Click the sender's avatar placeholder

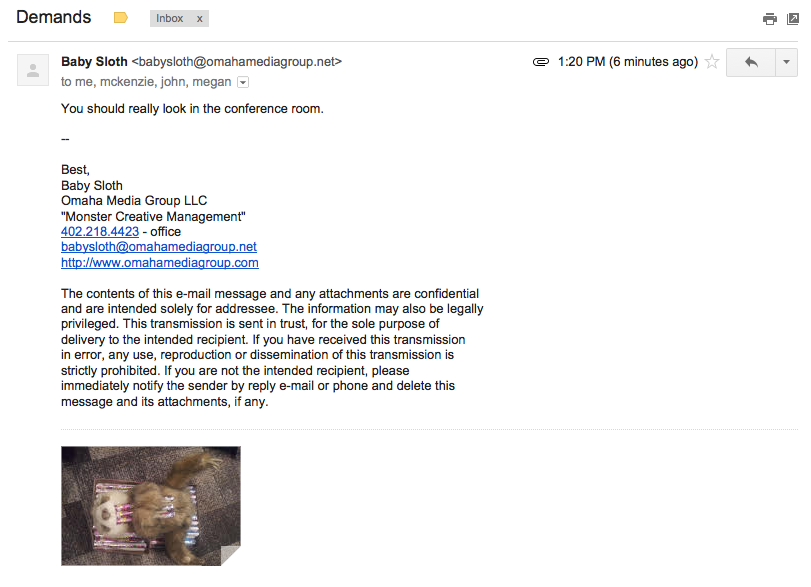coord(33,70)
